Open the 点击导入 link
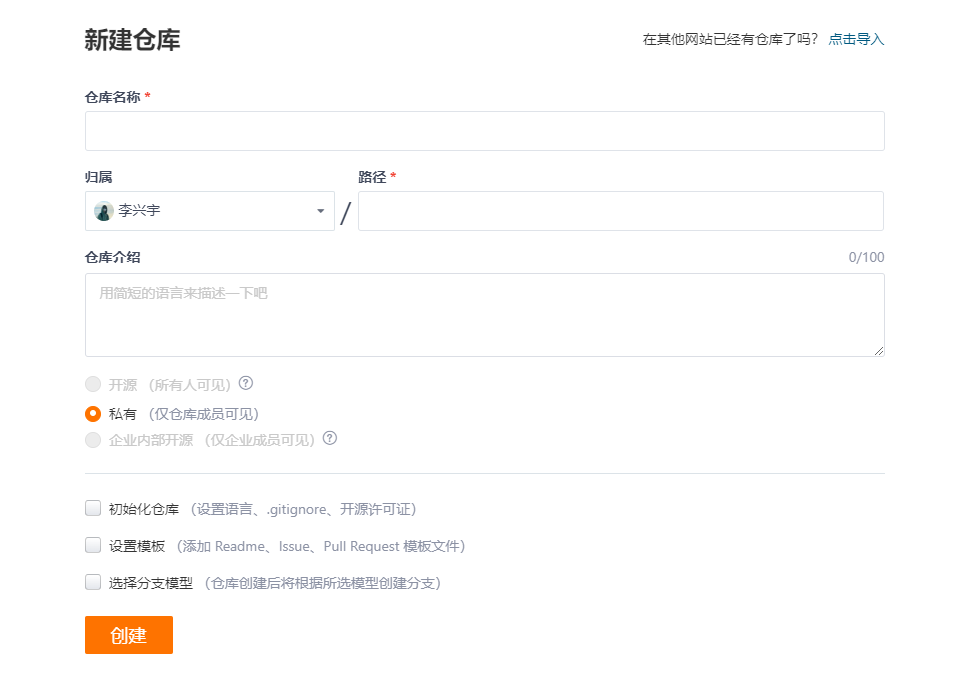 tap(856, 40)
